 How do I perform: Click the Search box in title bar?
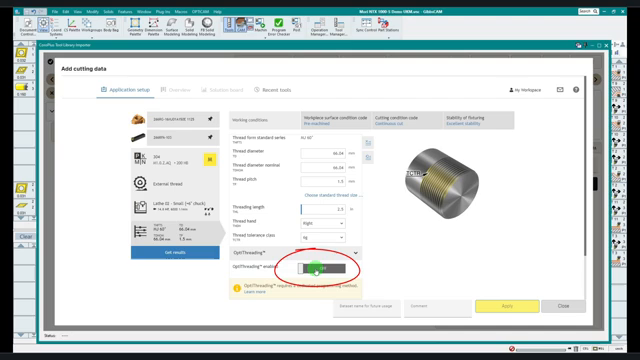click(x=588, y=11)
